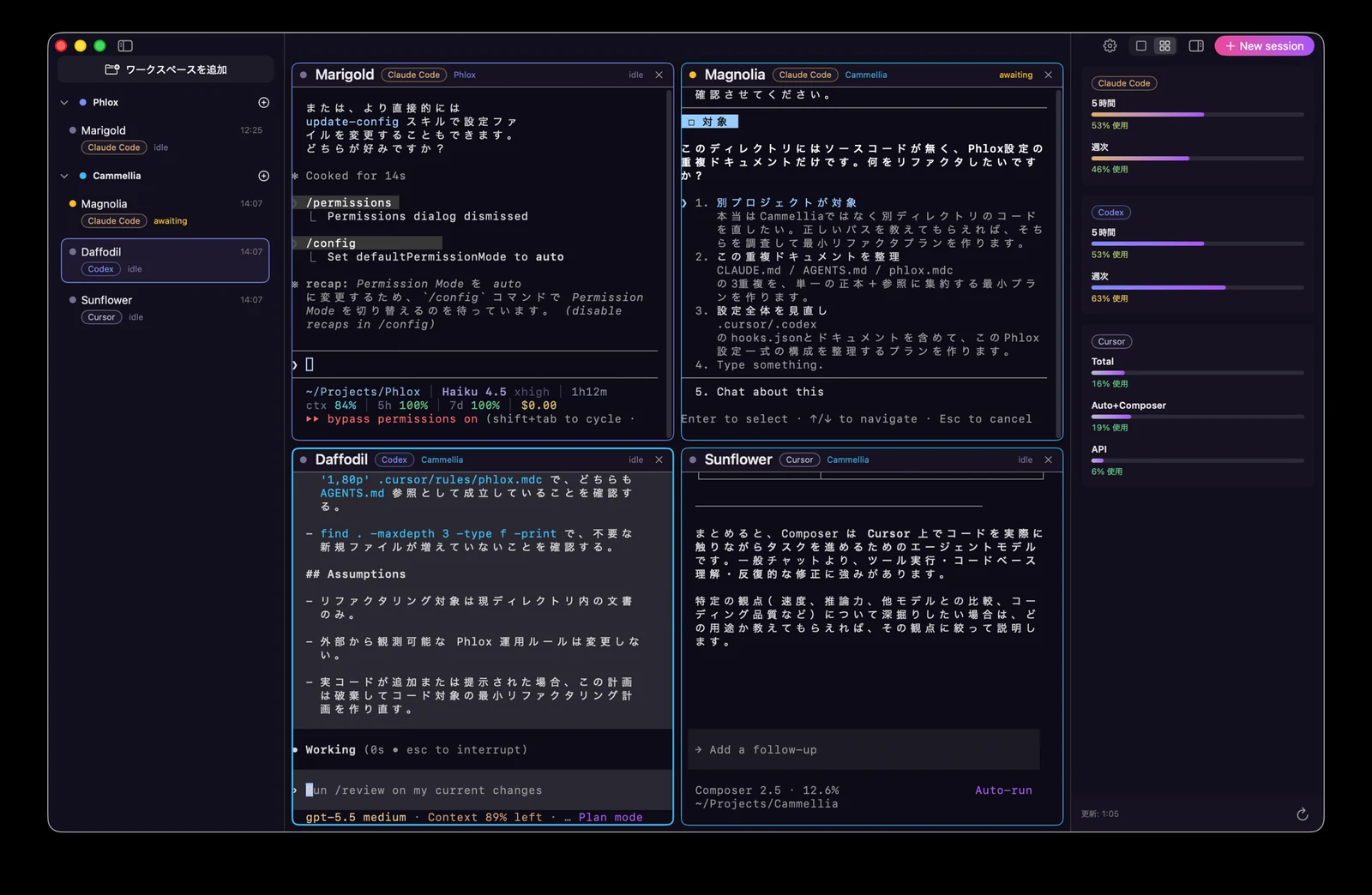Select Sunflower session in sidebar

165,308
